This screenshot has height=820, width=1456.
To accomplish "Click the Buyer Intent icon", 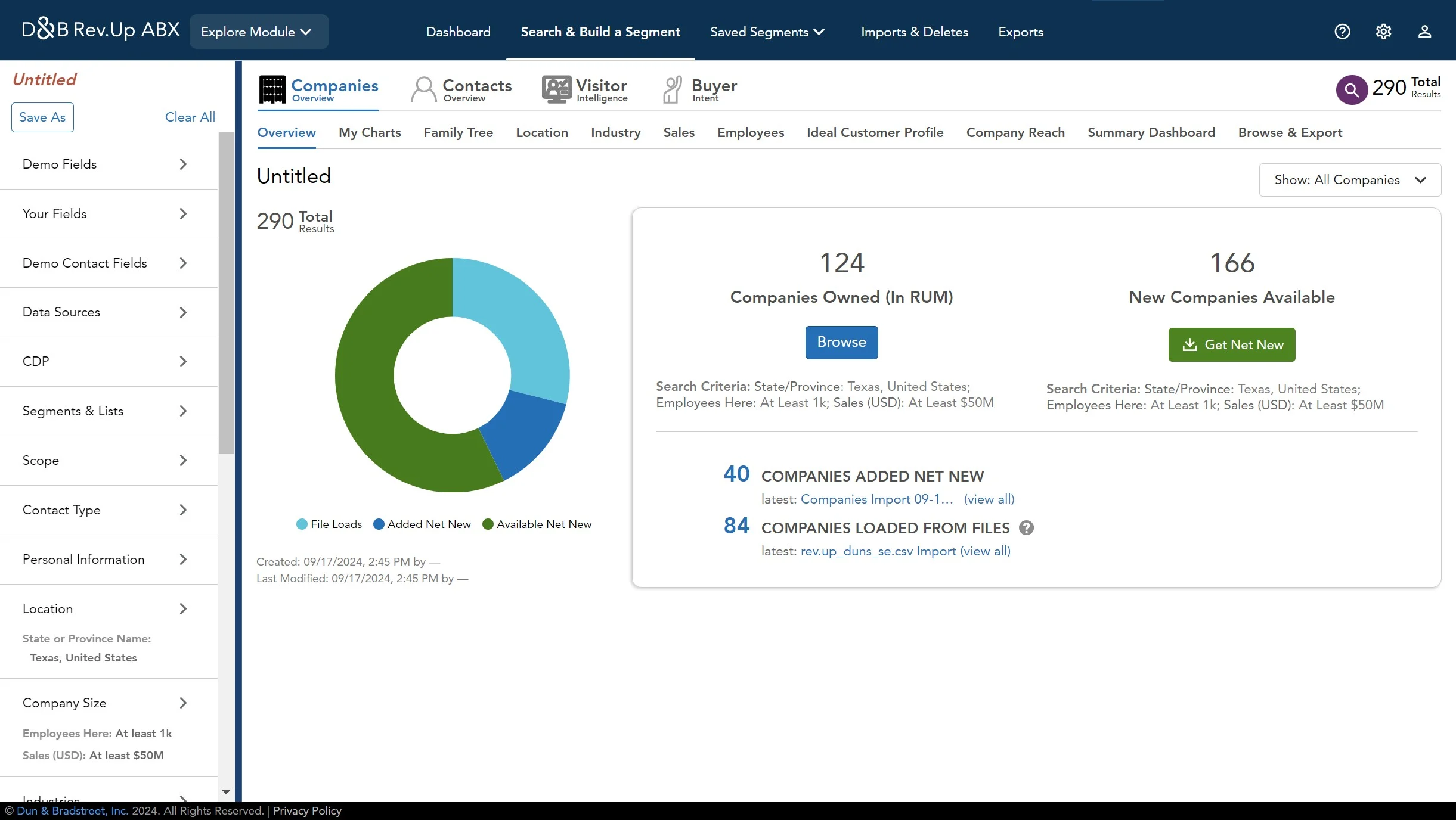I will point(673,89).
